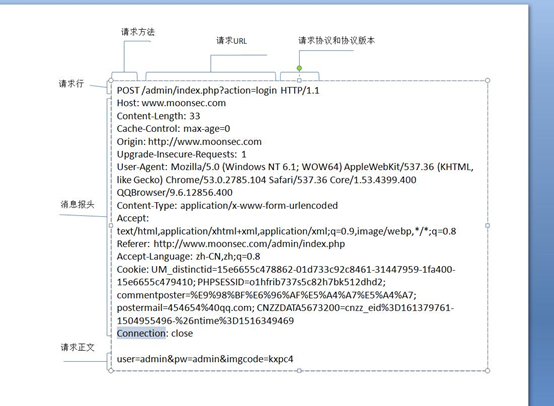Click the Accept-Language: zh-CN line
The height and width of the screenshot is (406, 554).
point(188,257)
